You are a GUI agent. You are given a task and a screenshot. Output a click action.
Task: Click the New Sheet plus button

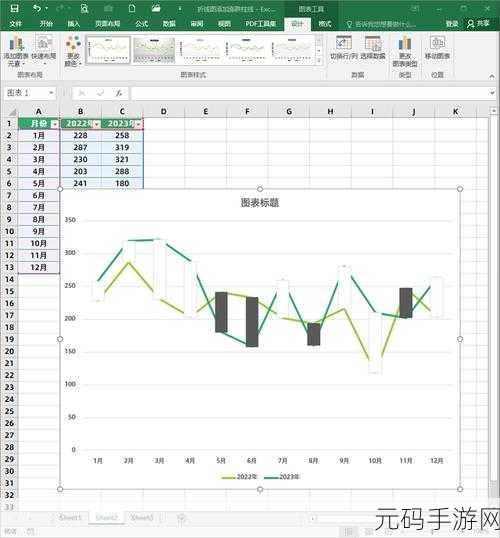tap(182, 518)
